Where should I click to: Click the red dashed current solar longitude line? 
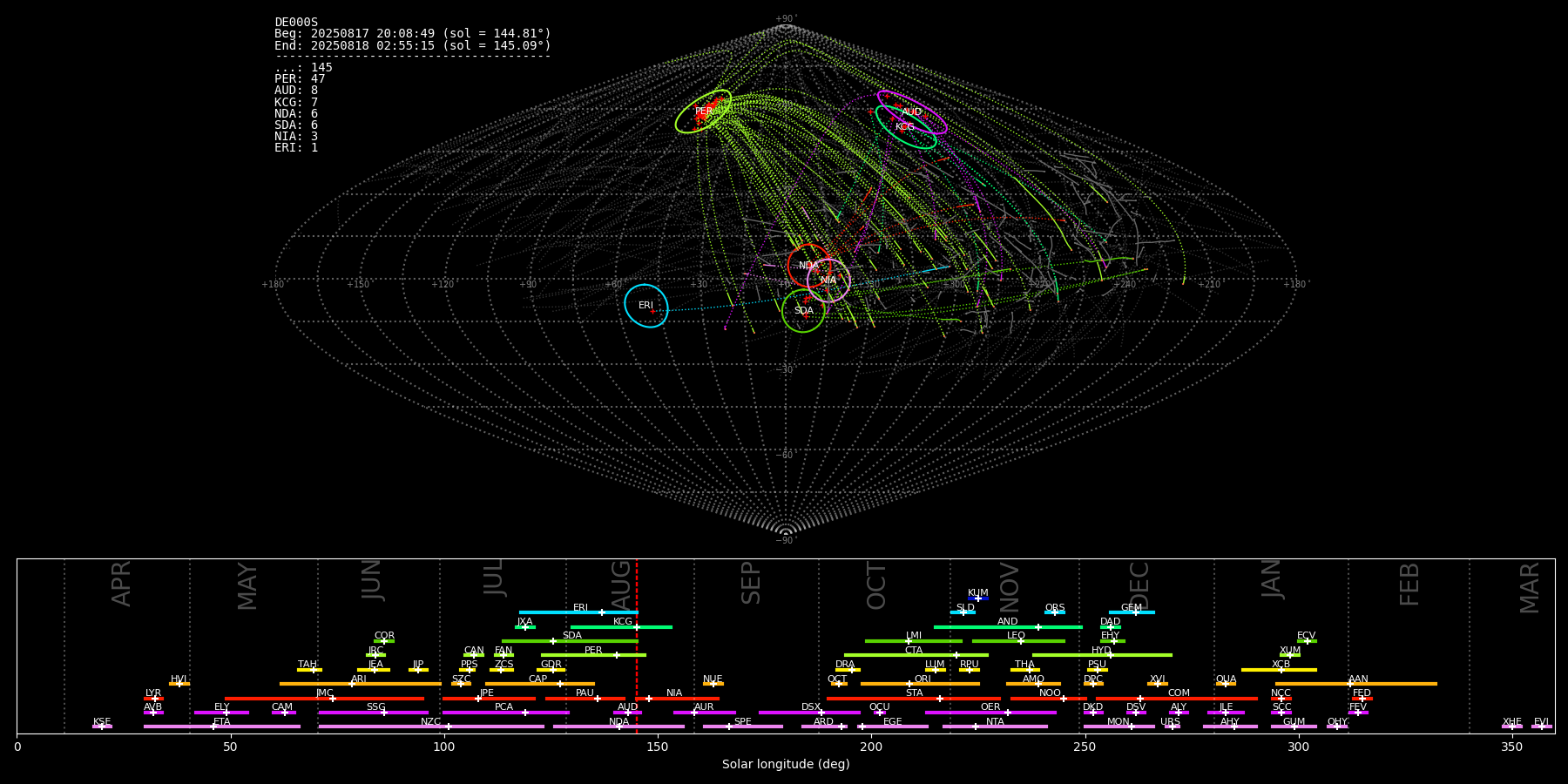tap(637, 645)
